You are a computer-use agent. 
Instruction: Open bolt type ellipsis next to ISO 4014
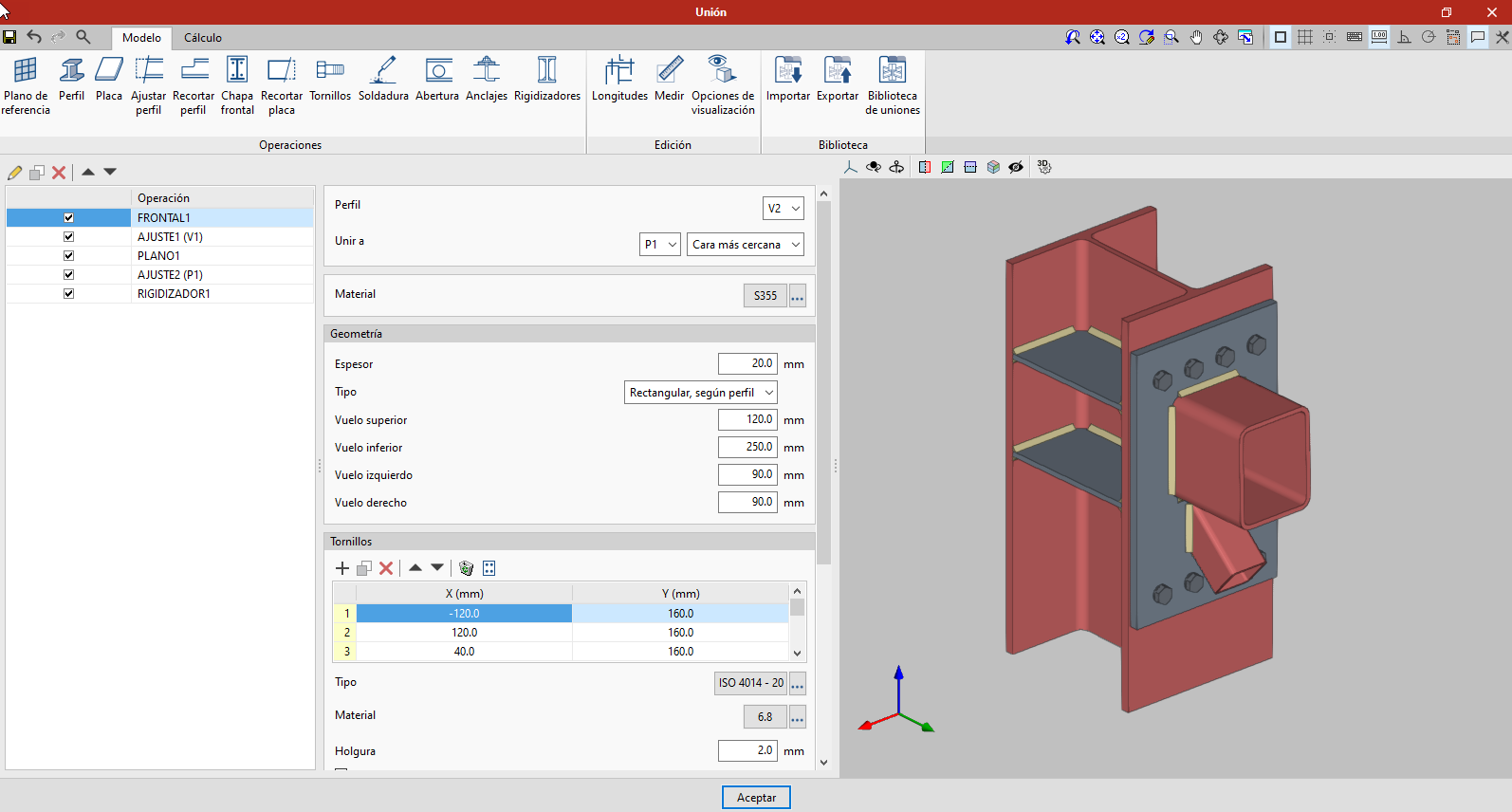click(798, 683)
